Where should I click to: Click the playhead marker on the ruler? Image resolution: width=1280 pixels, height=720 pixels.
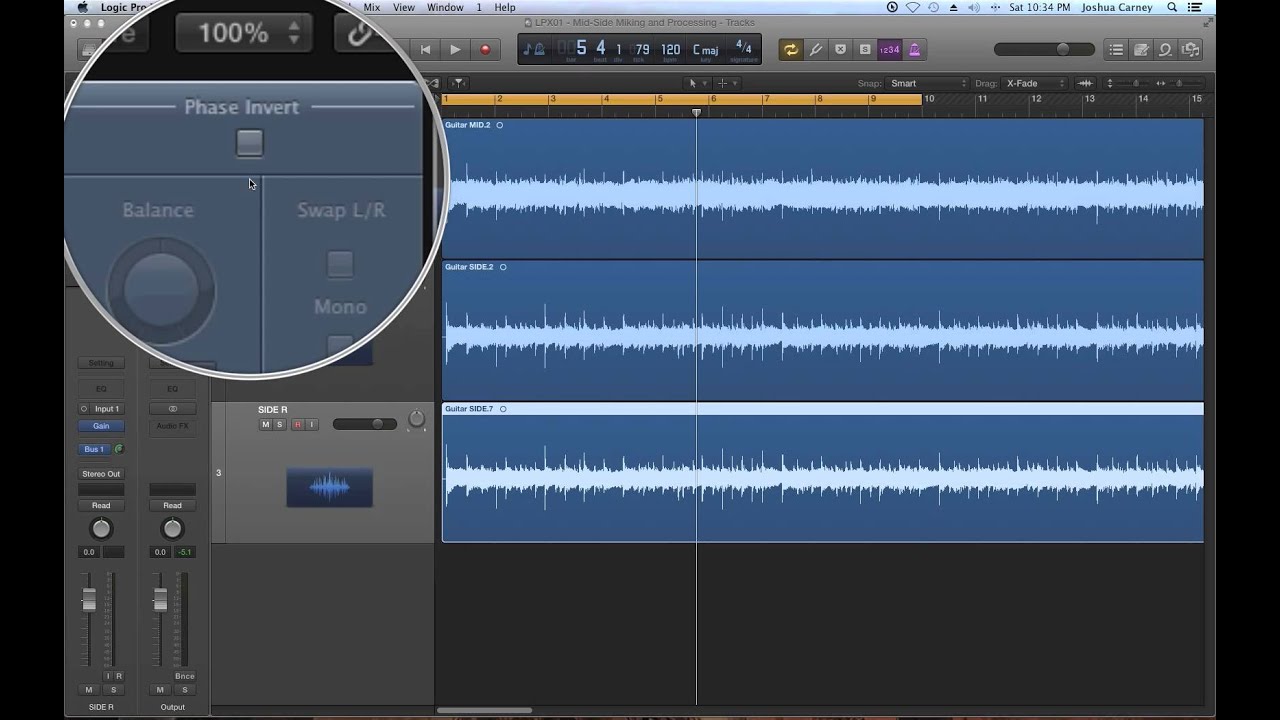pyautogui.click(x=697, y=112)
